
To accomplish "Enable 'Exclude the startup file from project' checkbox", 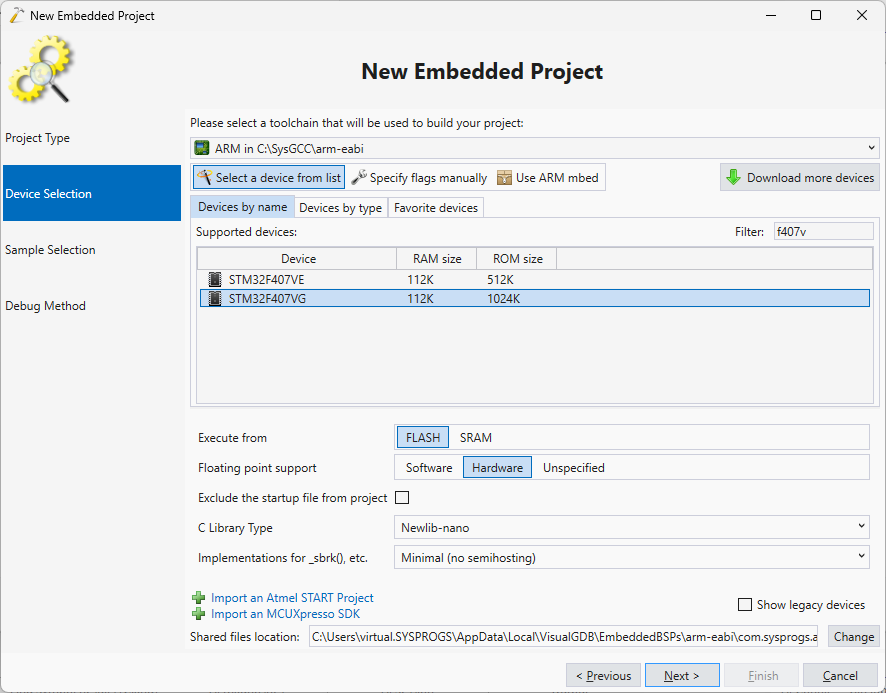I will (403, 498).
